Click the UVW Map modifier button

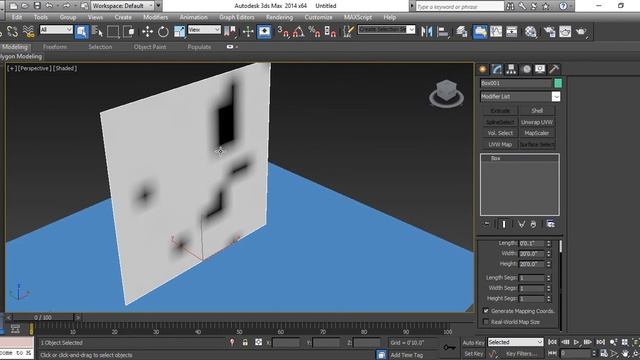coord(500,144)
